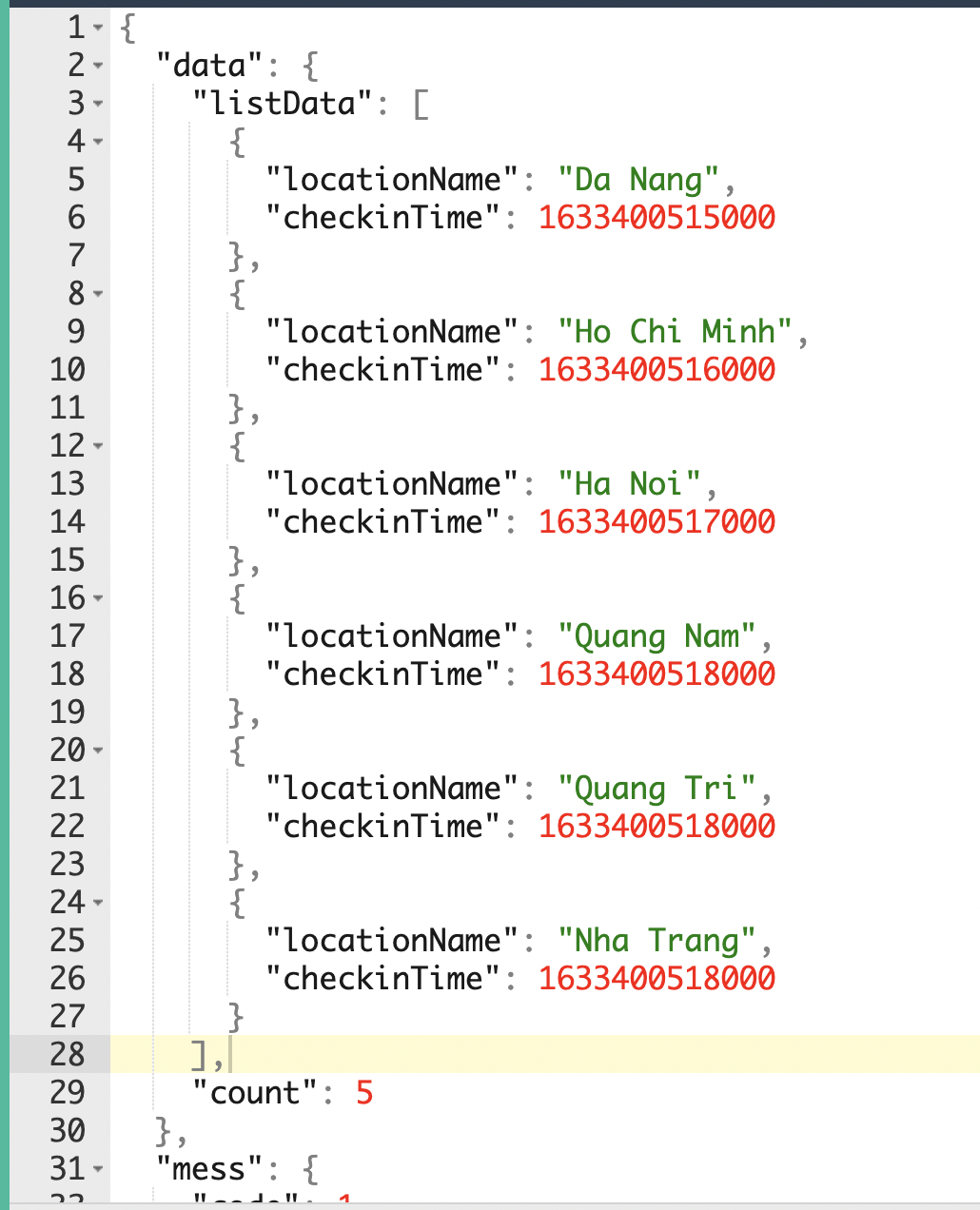Click the "checkinTime" key on line 14
This screenshot has height=1210, width=980.
382,522
